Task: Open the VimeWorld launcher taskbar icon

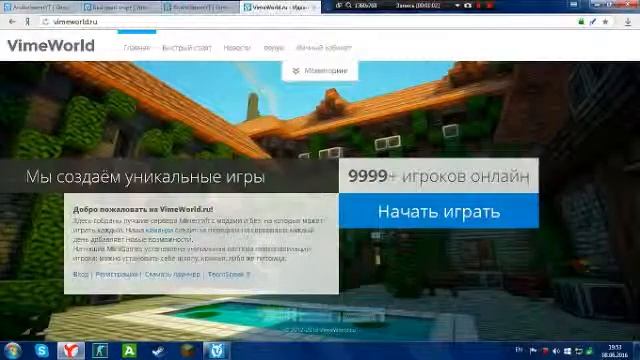Action: (216, 351)
